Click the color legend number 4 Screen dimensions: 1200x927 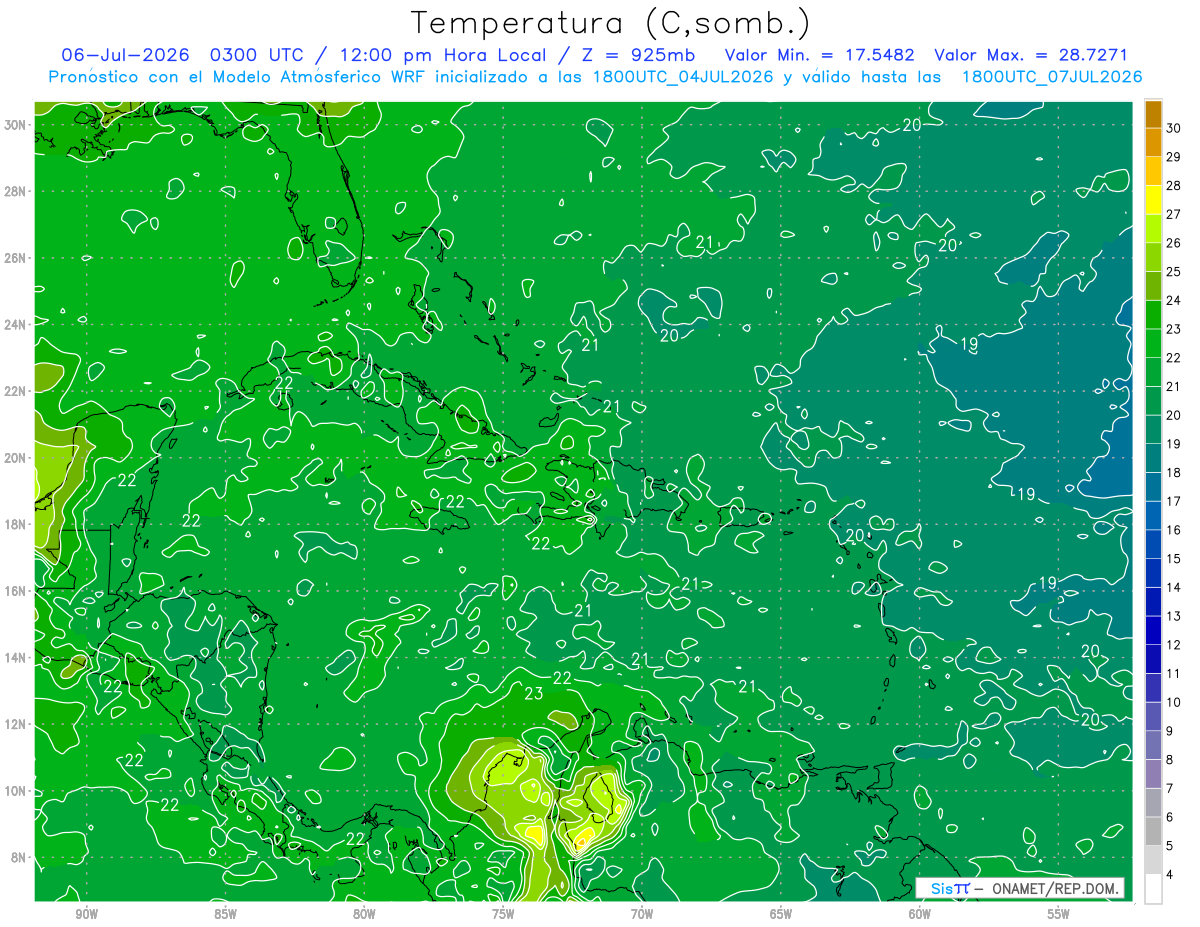[1170, 875]
